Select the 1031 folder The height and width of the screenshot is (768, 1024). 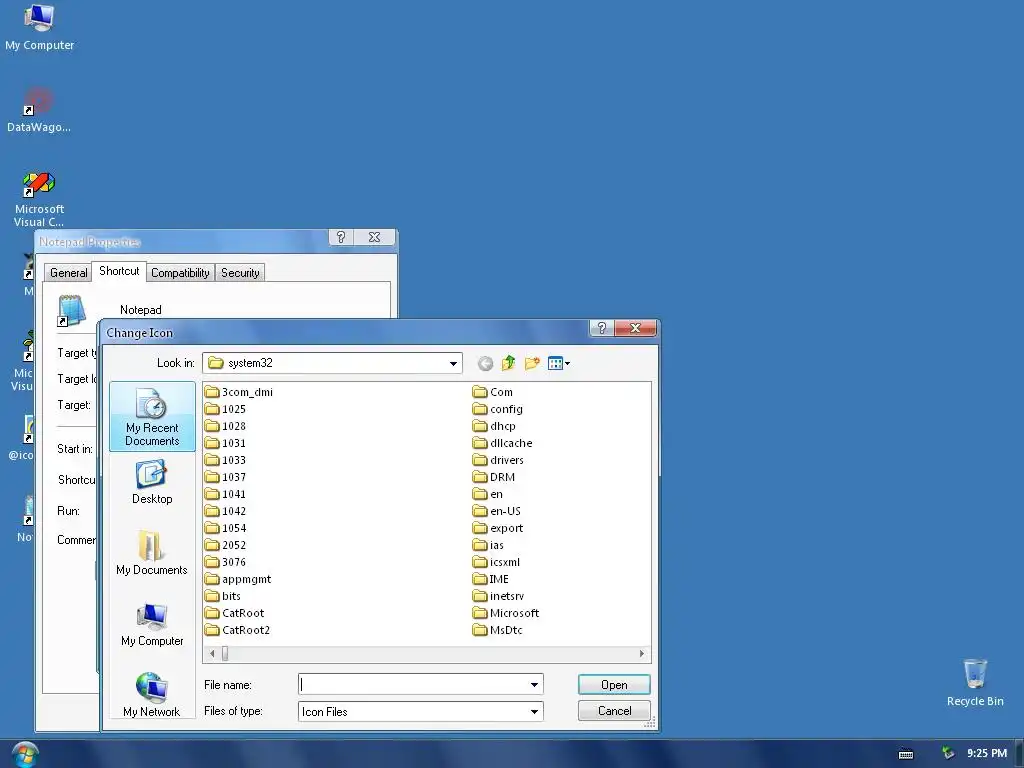coord(225,443)
